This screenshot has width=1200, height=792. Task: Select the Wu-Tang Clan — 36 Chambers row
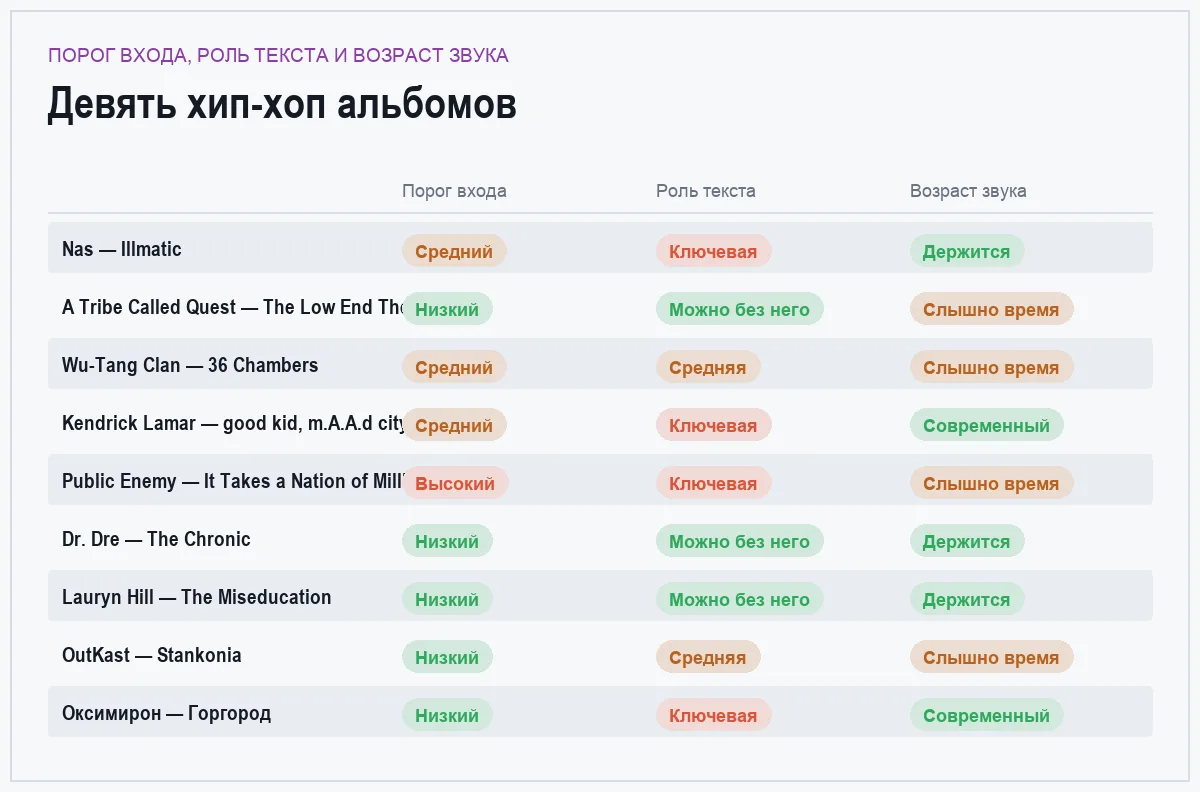(x=600, y=364)
